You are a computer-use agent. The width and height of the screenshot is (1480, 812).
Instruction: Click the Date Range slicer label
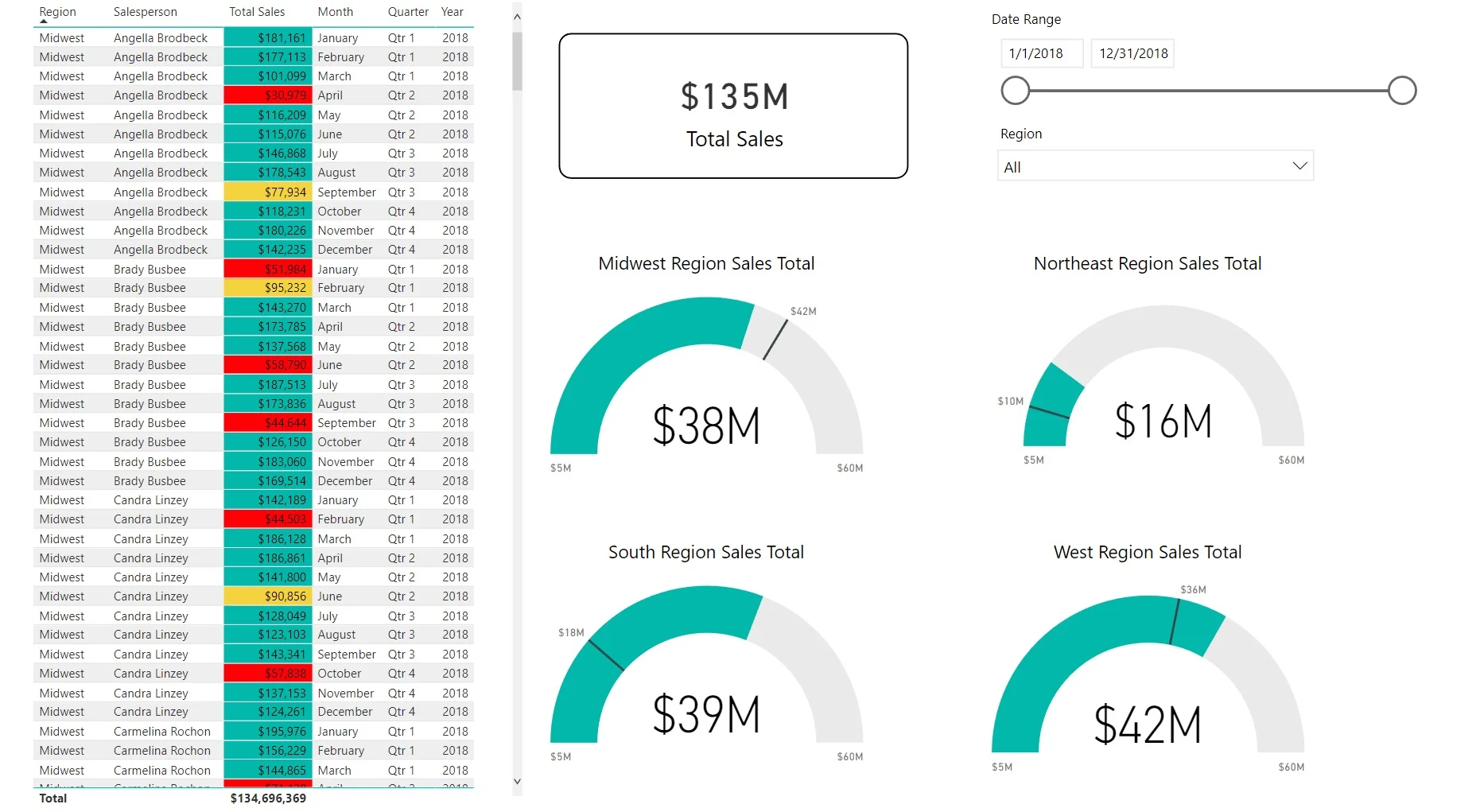click(x=1026, y=19)
